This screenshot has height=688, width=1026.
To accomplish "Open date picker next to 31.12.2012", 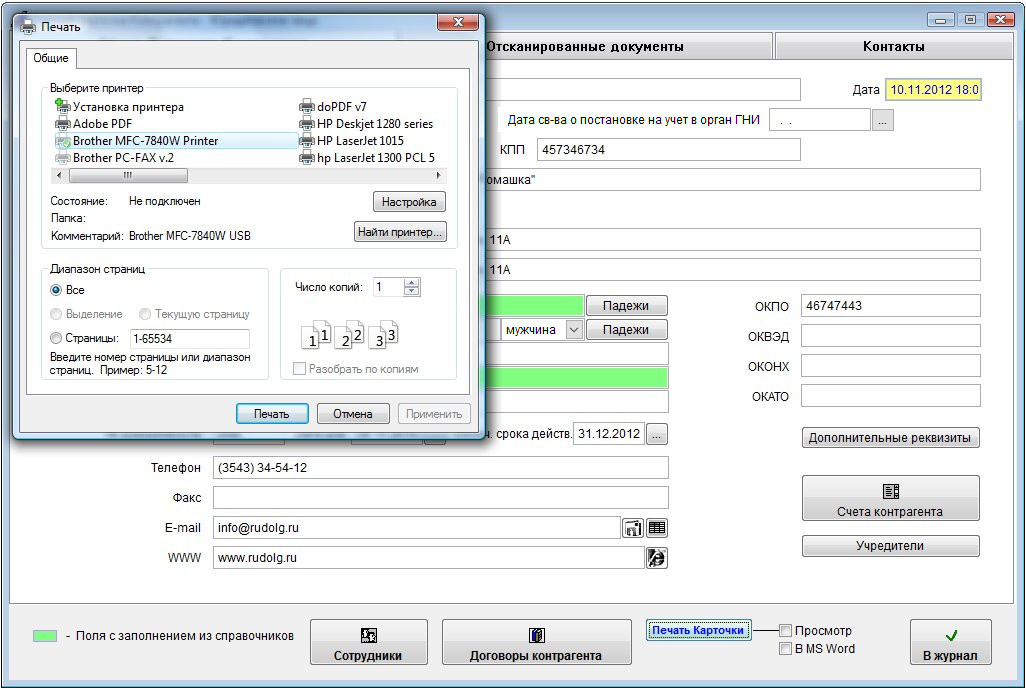I will point(657,434).
